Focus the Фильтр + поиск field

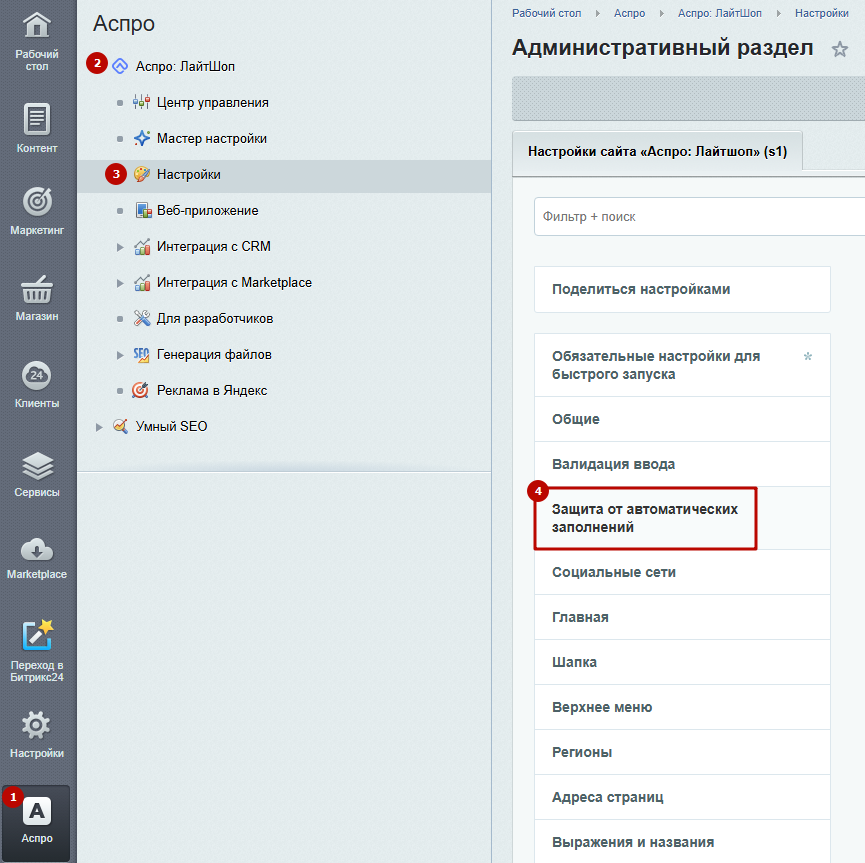click(700, 216)
